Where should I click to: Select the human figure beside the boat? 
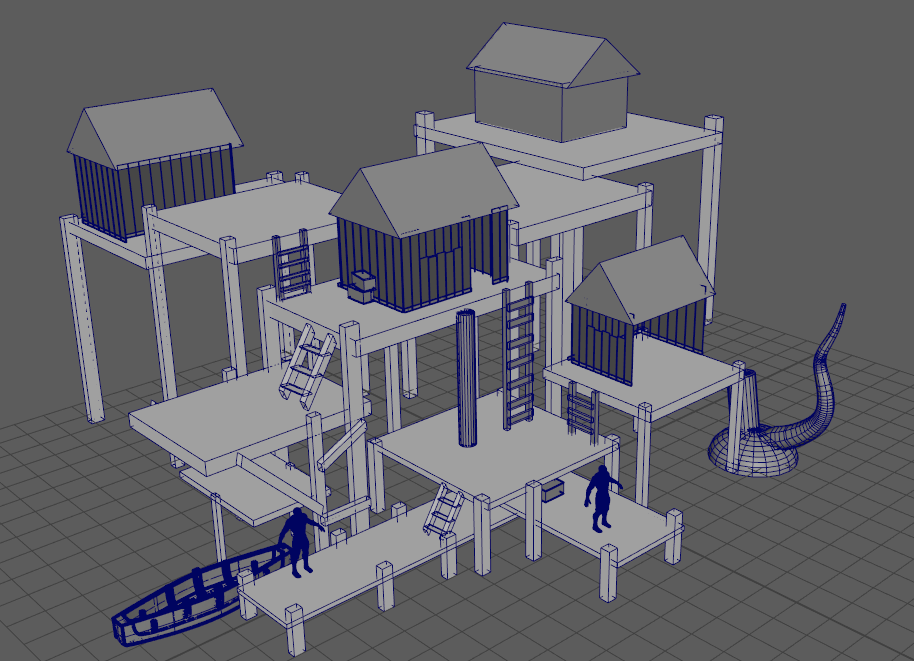tap(300, 542)
